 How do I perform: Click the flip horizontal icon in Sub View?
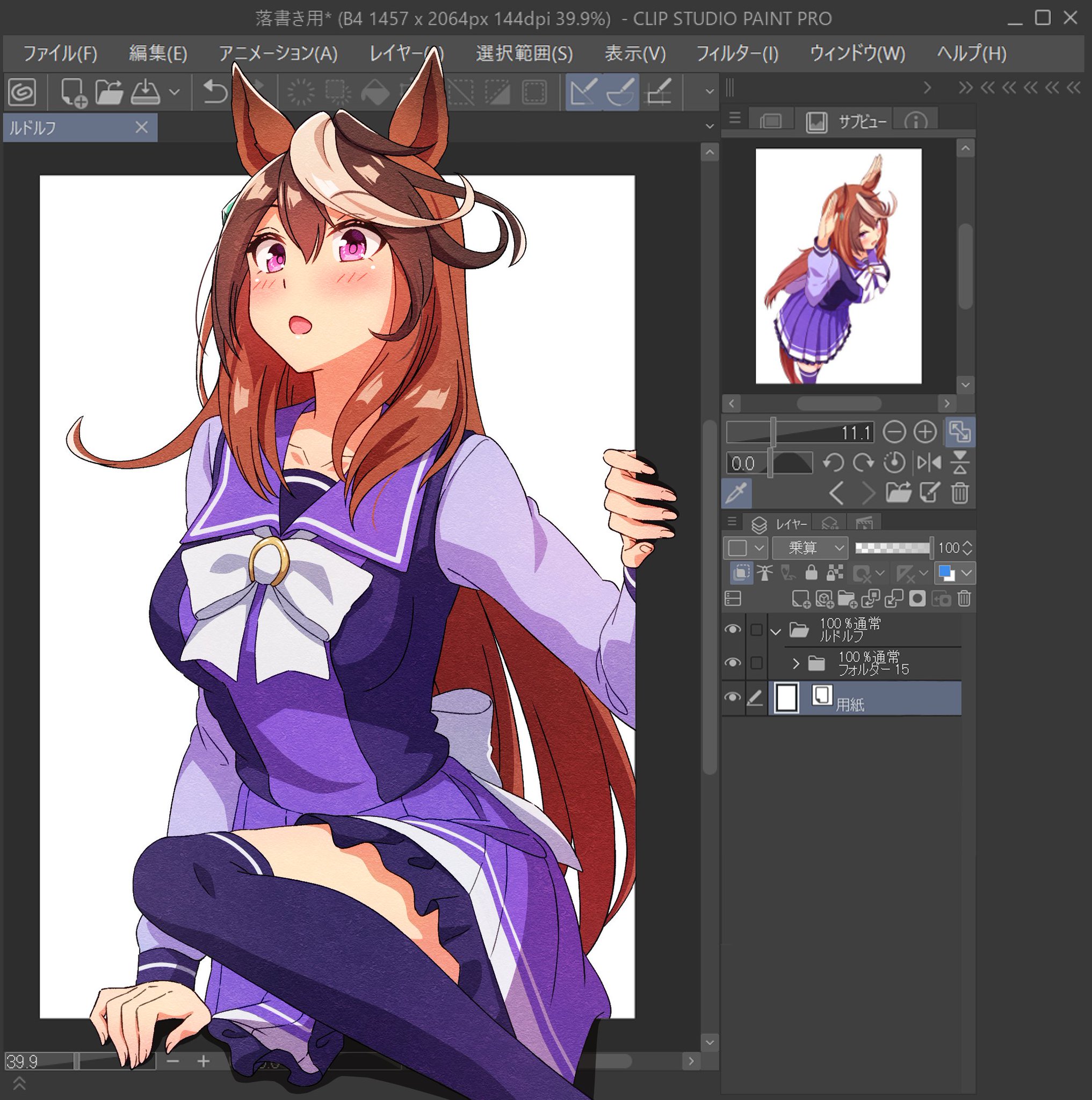(x=929, y=463)
